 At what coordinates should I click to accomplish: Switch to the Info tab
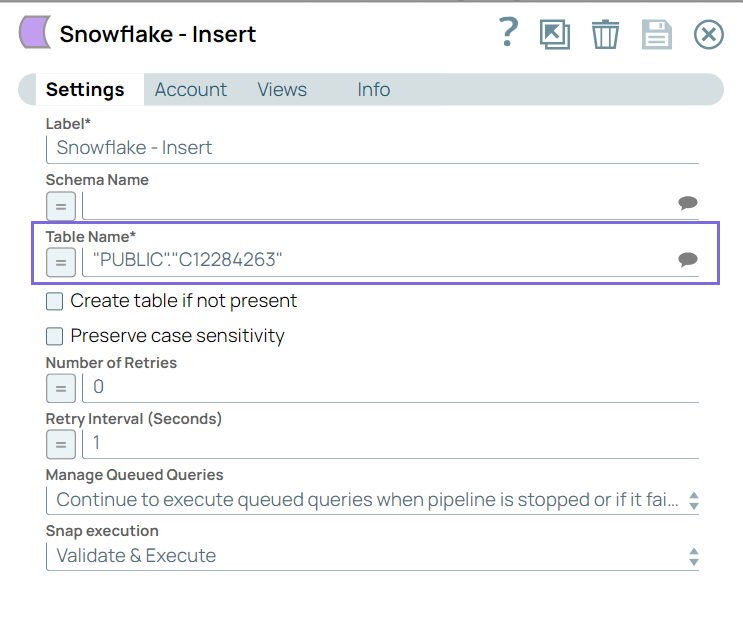pos(374,90)
